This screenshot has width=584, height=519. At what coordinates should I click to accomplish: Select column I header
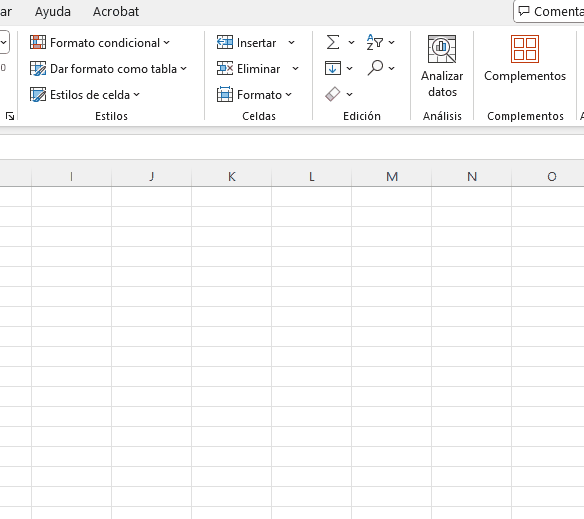coord(72,177)
